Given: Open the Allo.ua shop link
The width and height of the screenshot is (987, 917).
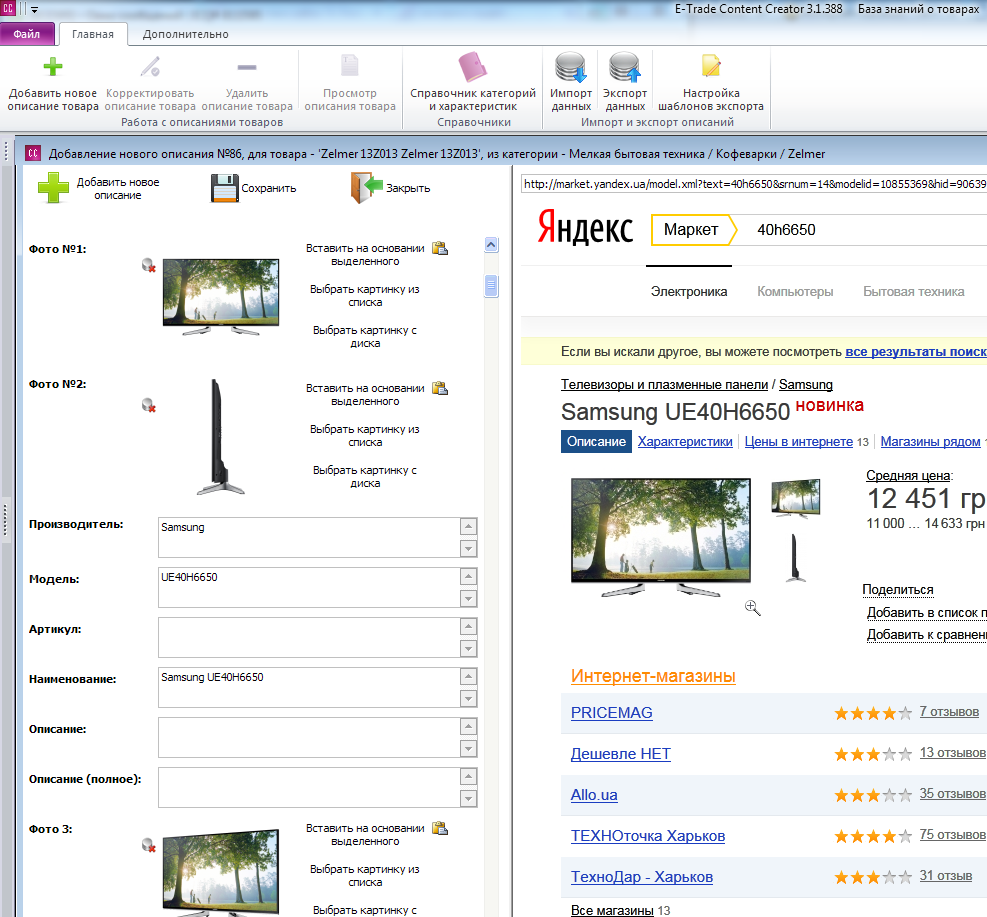Looking at the screenshot, I should (594, 794).
